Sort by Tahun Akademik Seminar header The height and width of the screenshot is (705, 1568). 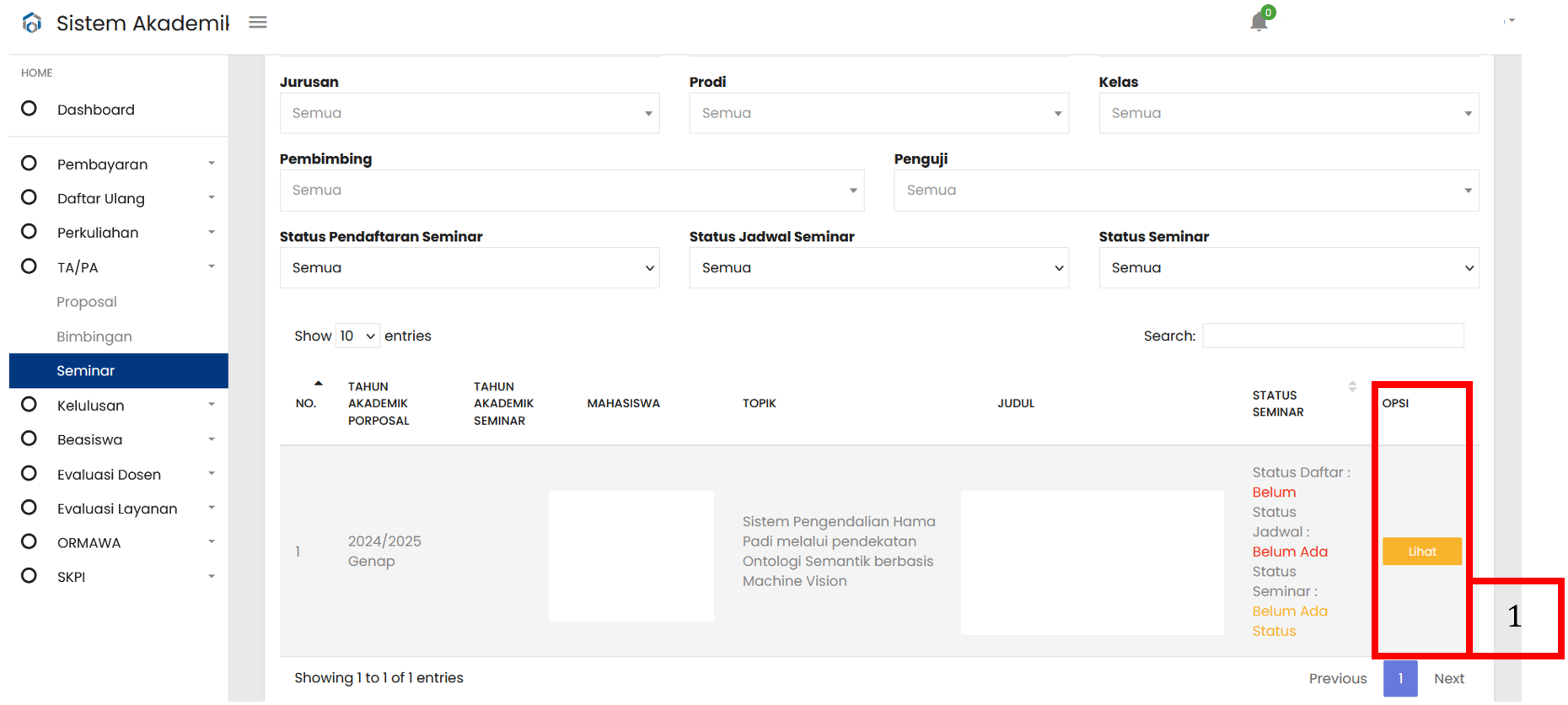pyautogui.click(x=504, y=403)
